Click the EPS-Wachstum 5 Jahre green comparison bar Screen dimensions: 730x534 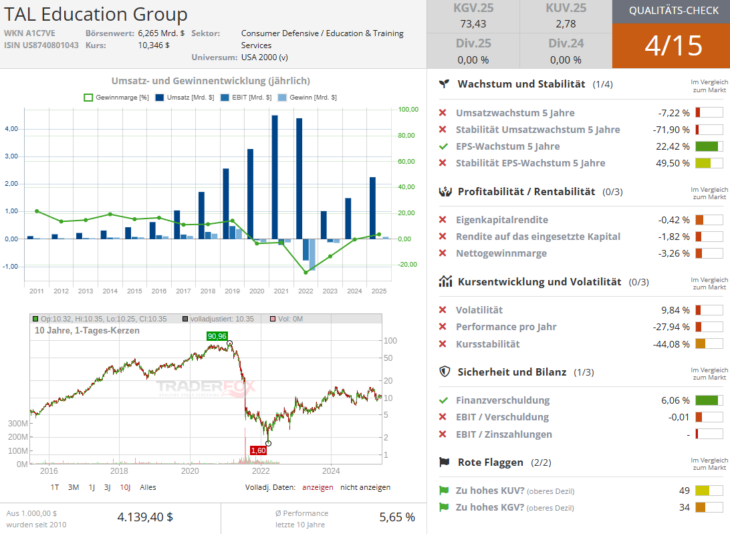pyautogui.click(x=709, y=146)
